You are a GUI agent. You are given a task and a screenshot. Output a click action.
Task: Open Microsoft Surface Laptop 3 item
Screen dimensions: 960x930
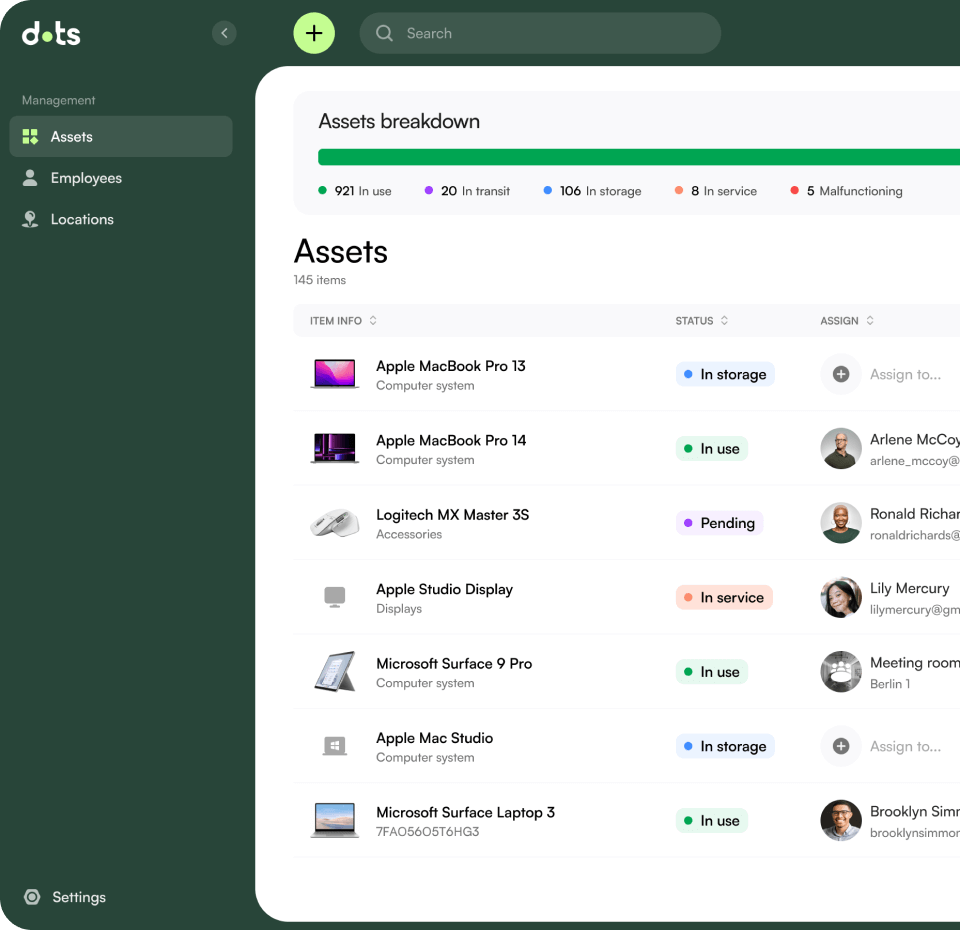465,812
